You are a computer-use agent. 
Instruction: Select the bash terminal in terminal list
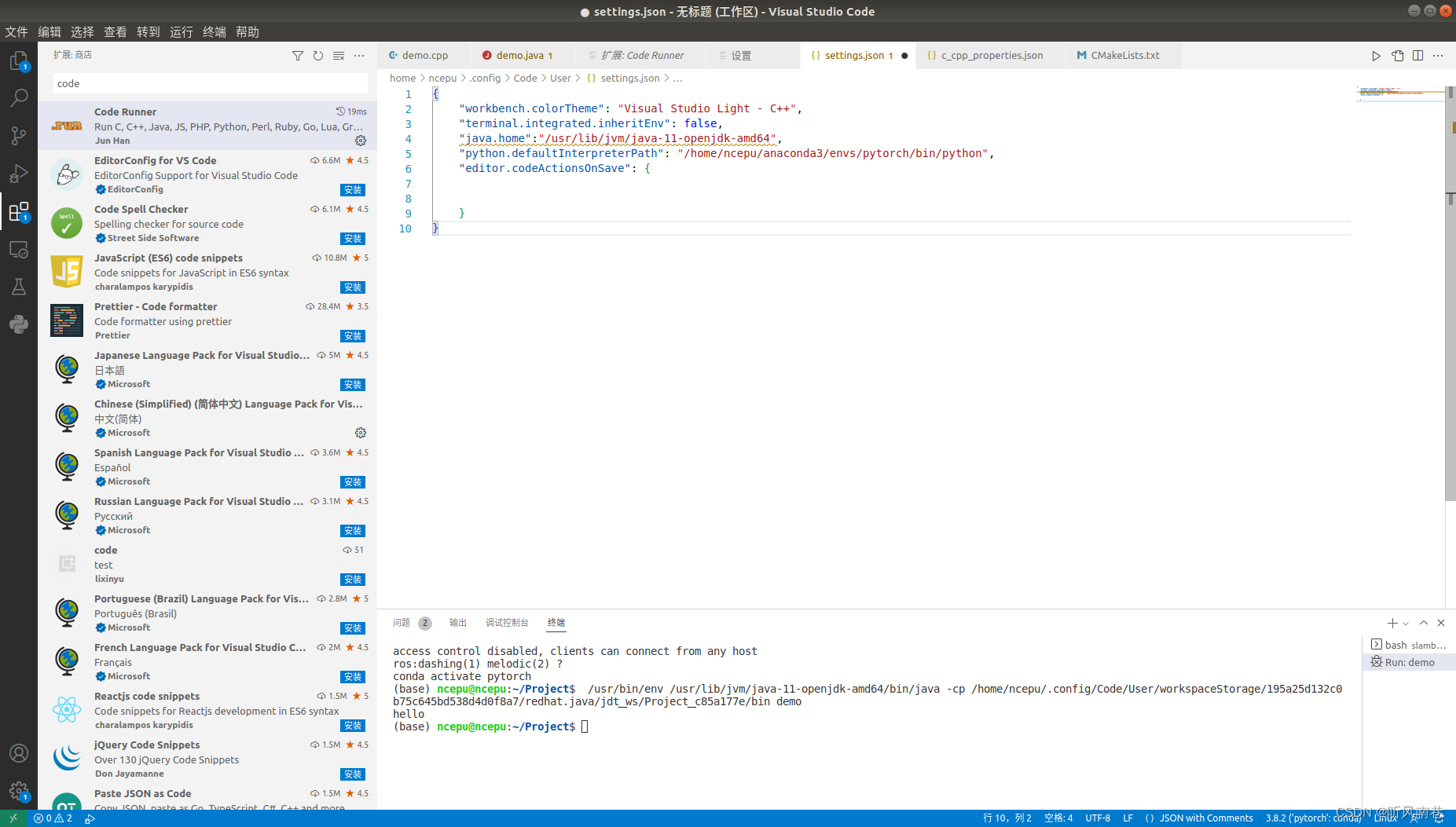(x=1409, y=645)
